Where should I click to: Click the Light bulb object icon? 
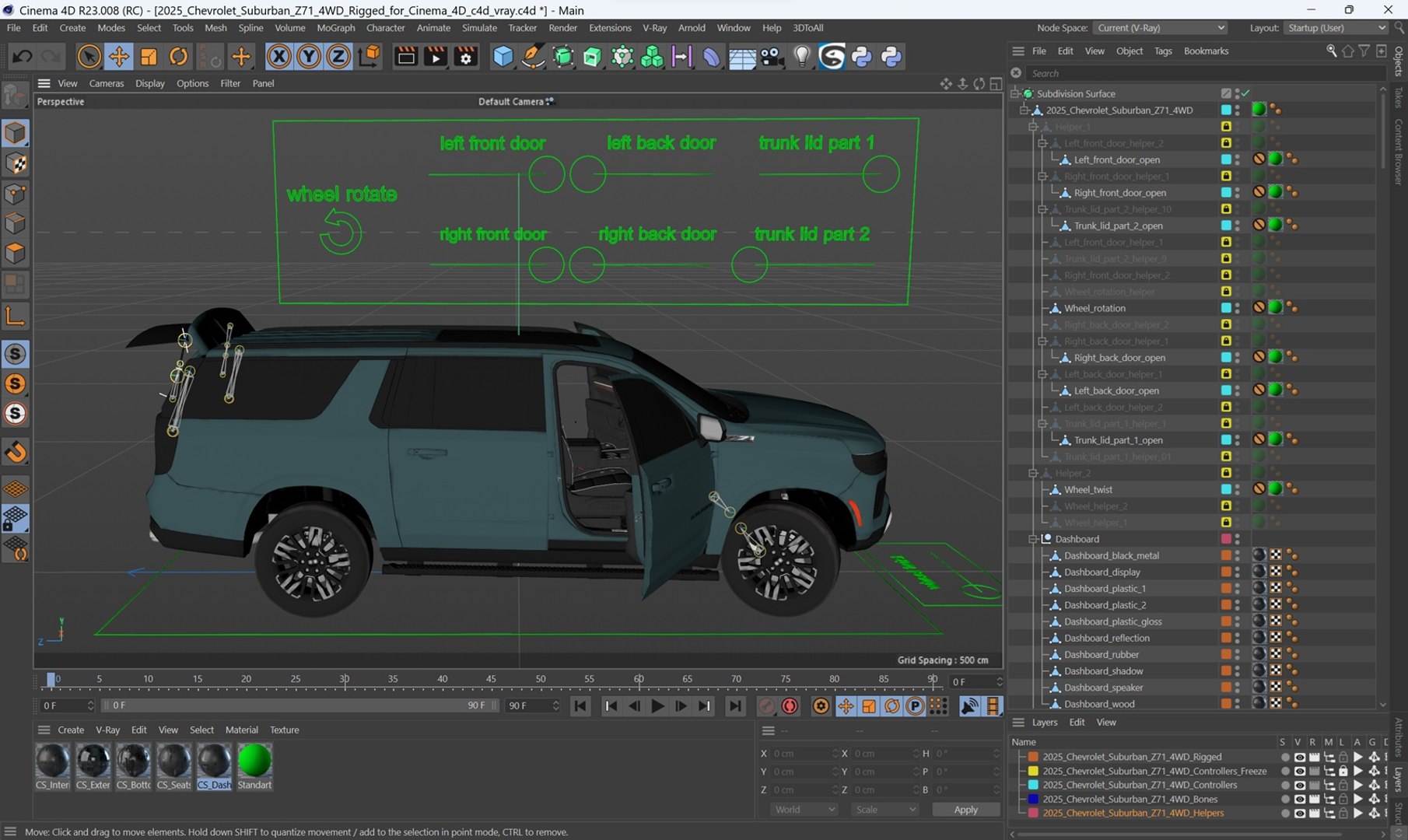point(801,56)
